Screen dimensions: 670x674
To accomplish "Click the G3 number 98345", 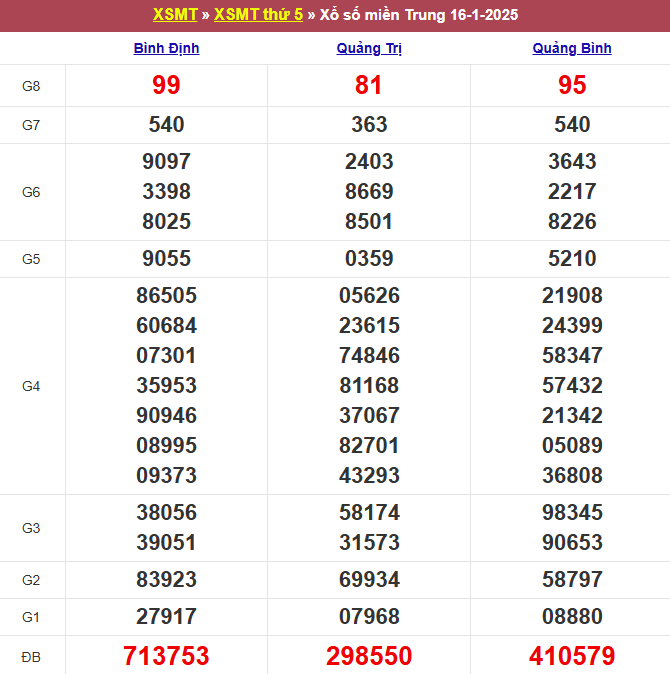I will (572, 513).
